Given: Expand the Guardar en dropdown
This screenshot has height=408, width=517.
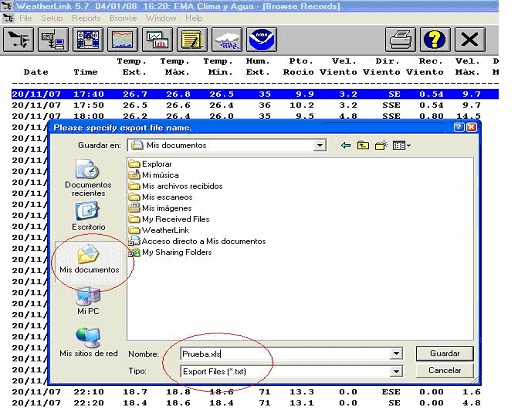Looking at the screenshot, I should click(320, 145).
